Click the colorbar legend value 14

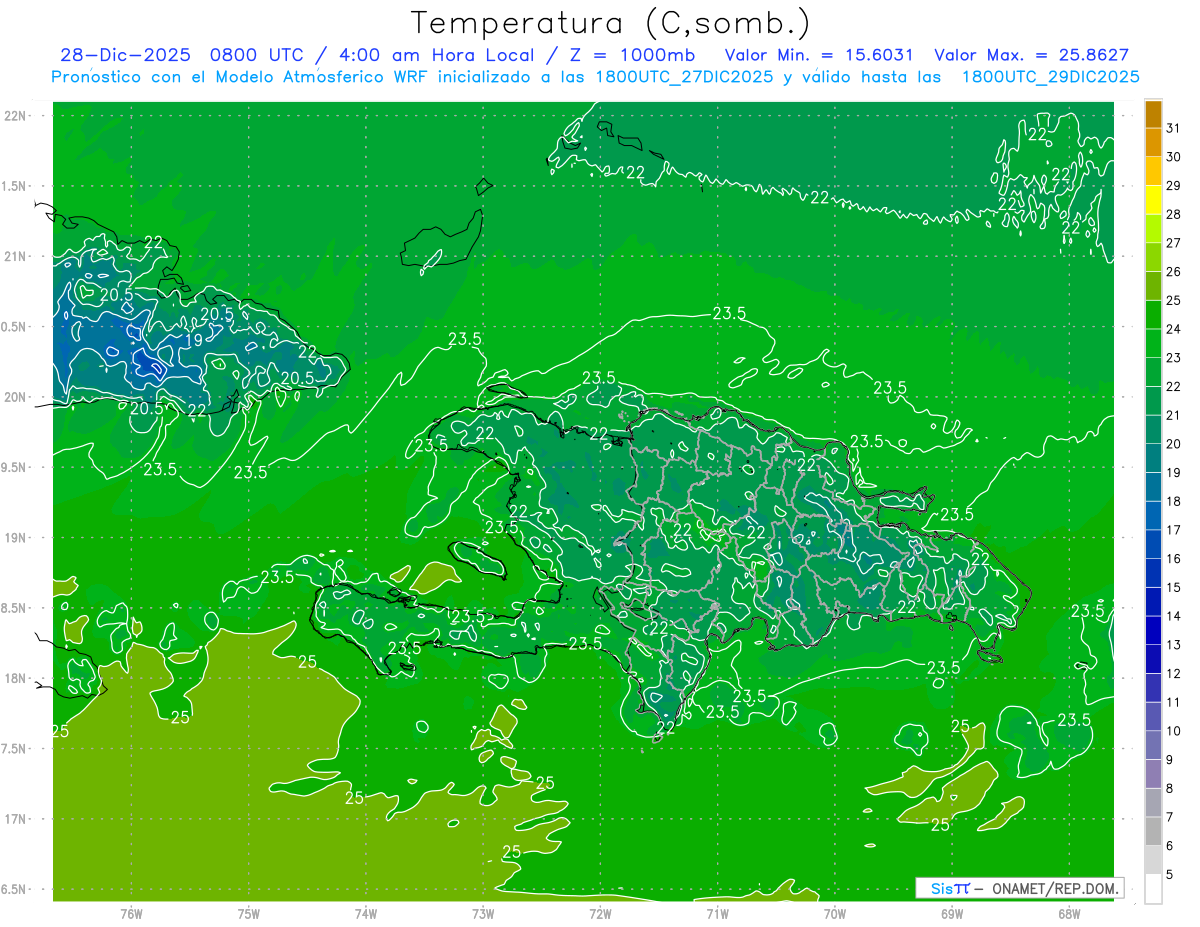pos(1173,616)
